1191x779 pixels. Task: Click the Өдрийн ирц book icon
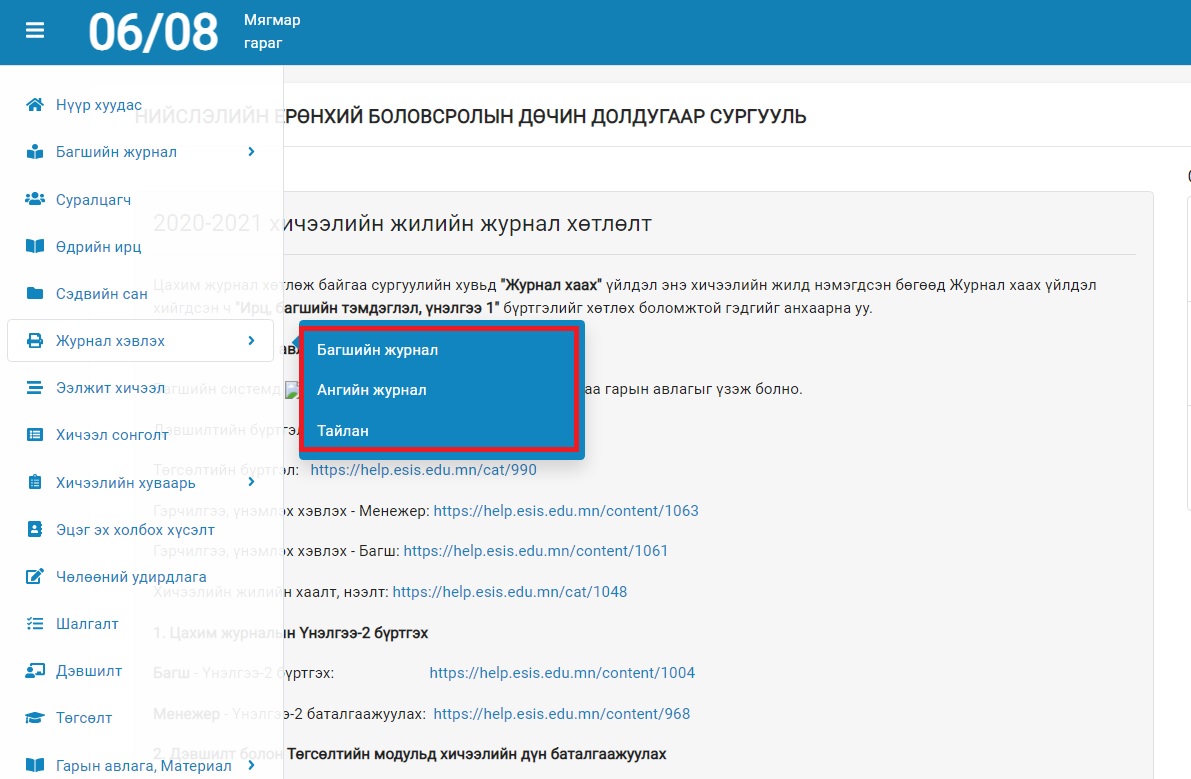(x=35, y=246)
